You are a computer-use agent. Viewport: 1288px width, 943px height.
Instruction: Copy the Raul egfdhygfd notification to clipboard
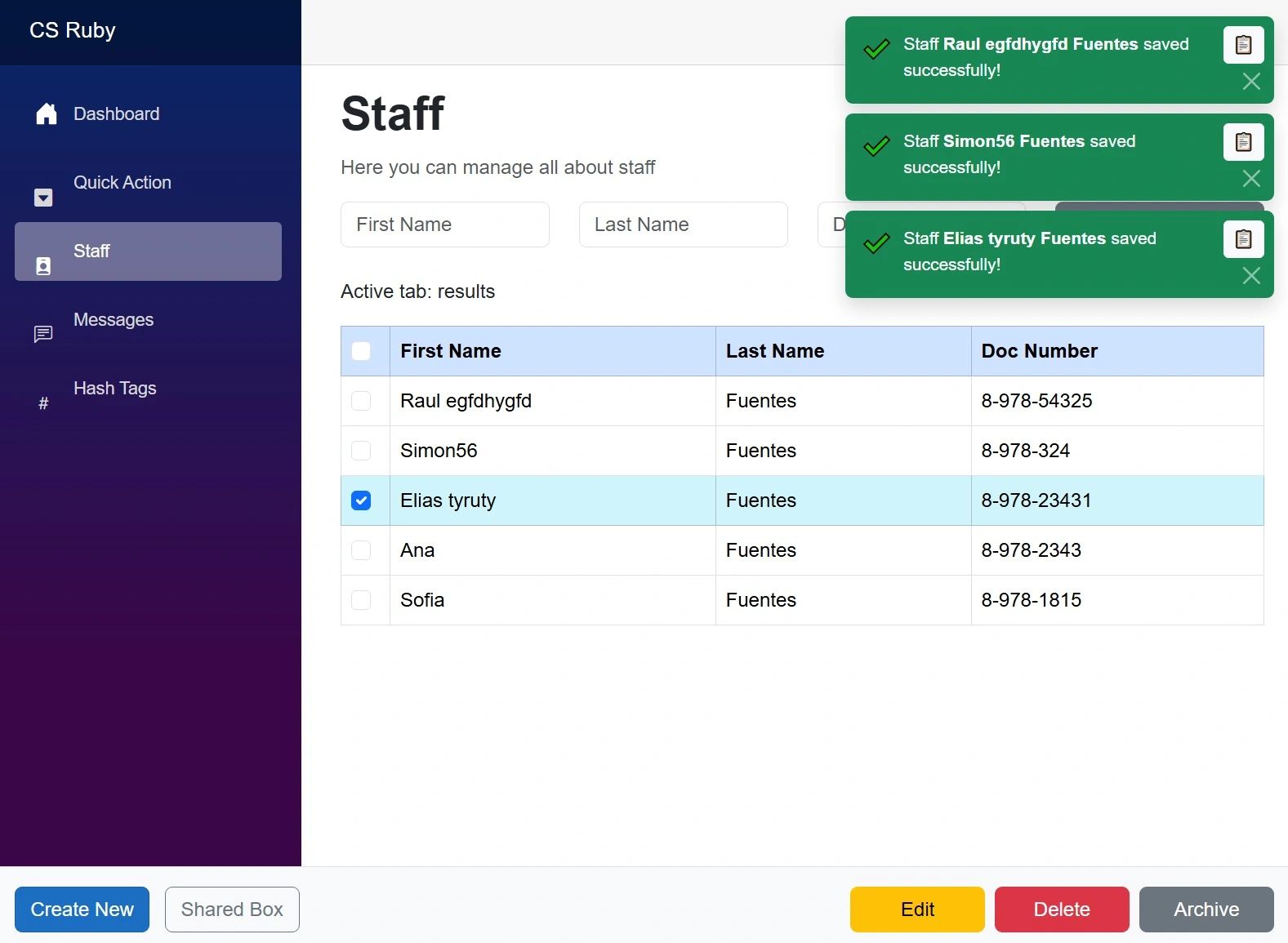(1243, 45)
